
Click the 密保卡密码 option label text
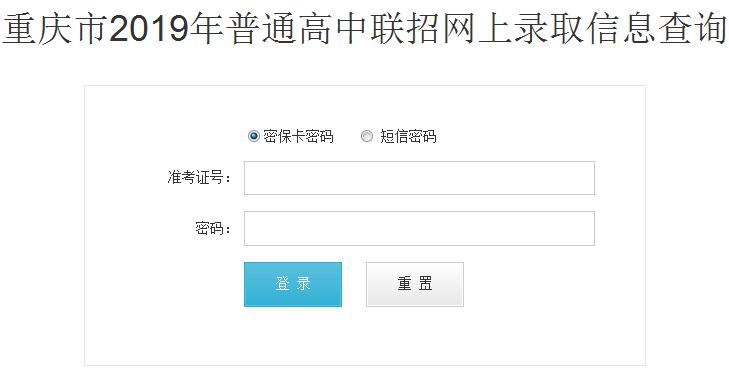[298, 136]
